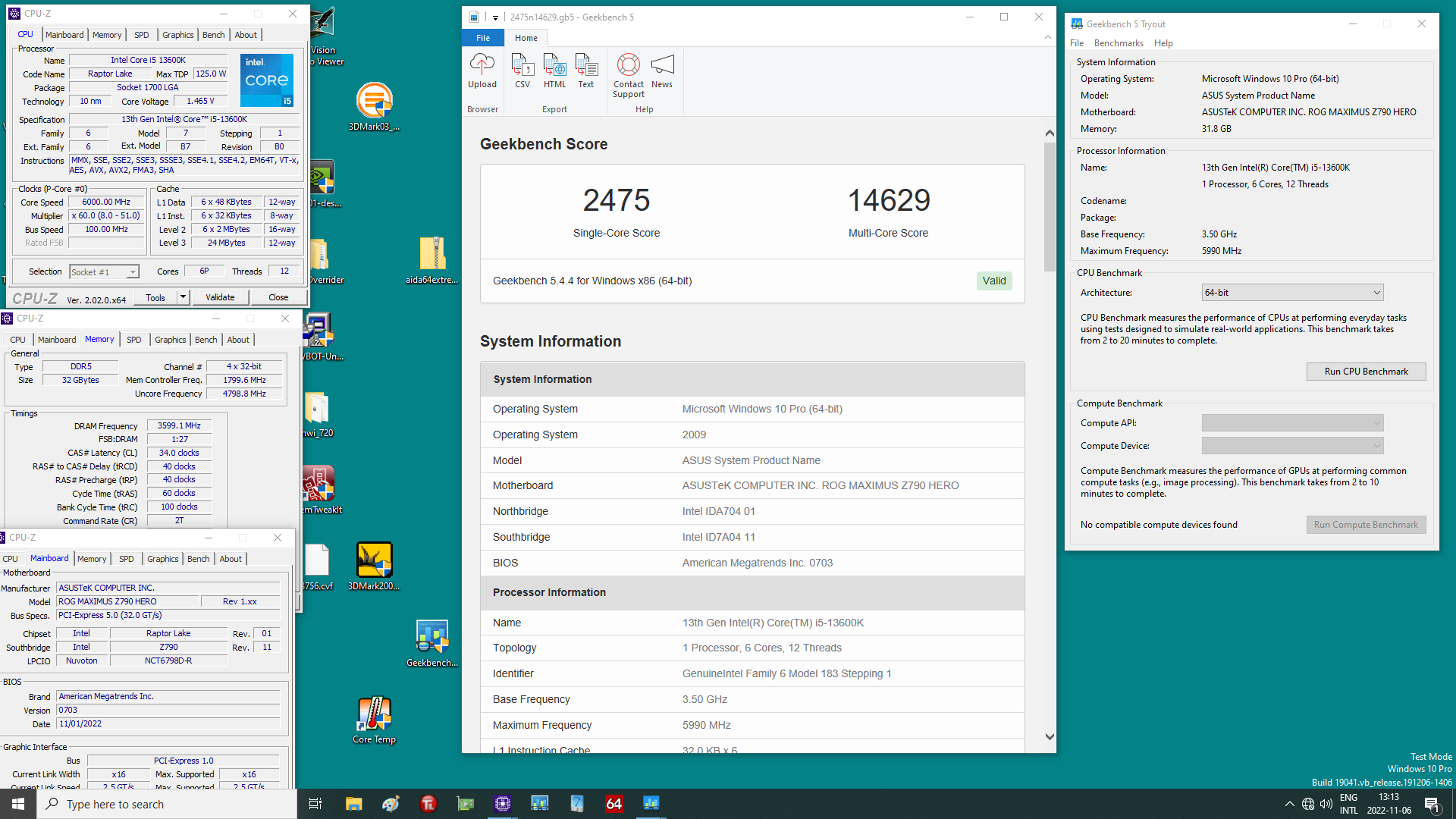Click the volume speaker tray icon
Image resolution: width=1456 pixels, height=819 pixels.
click(1326, 804)
